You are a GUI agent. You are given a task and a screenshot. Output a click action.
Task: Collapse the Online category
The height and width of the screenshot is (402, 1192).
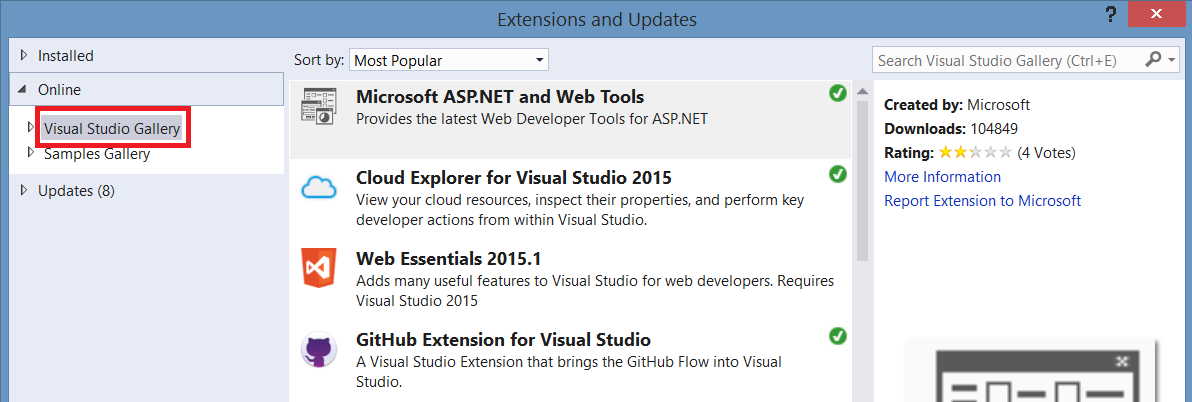pos(24,90)
